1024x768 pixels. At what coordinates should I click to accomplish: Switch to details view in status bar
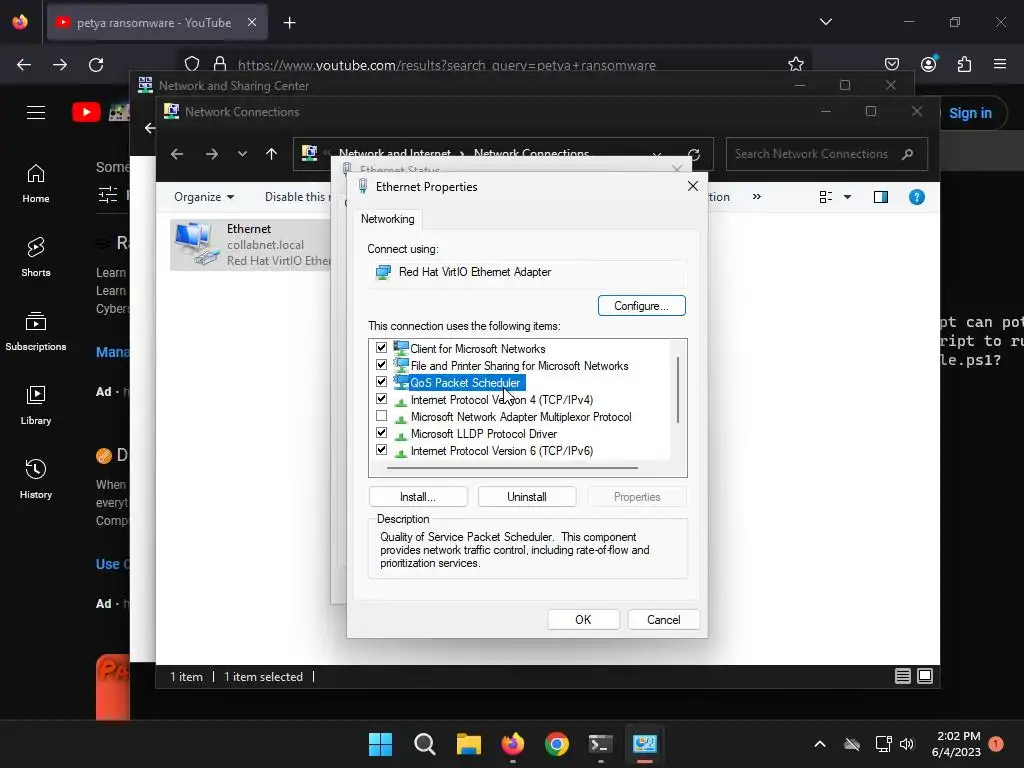pos(903,676)
